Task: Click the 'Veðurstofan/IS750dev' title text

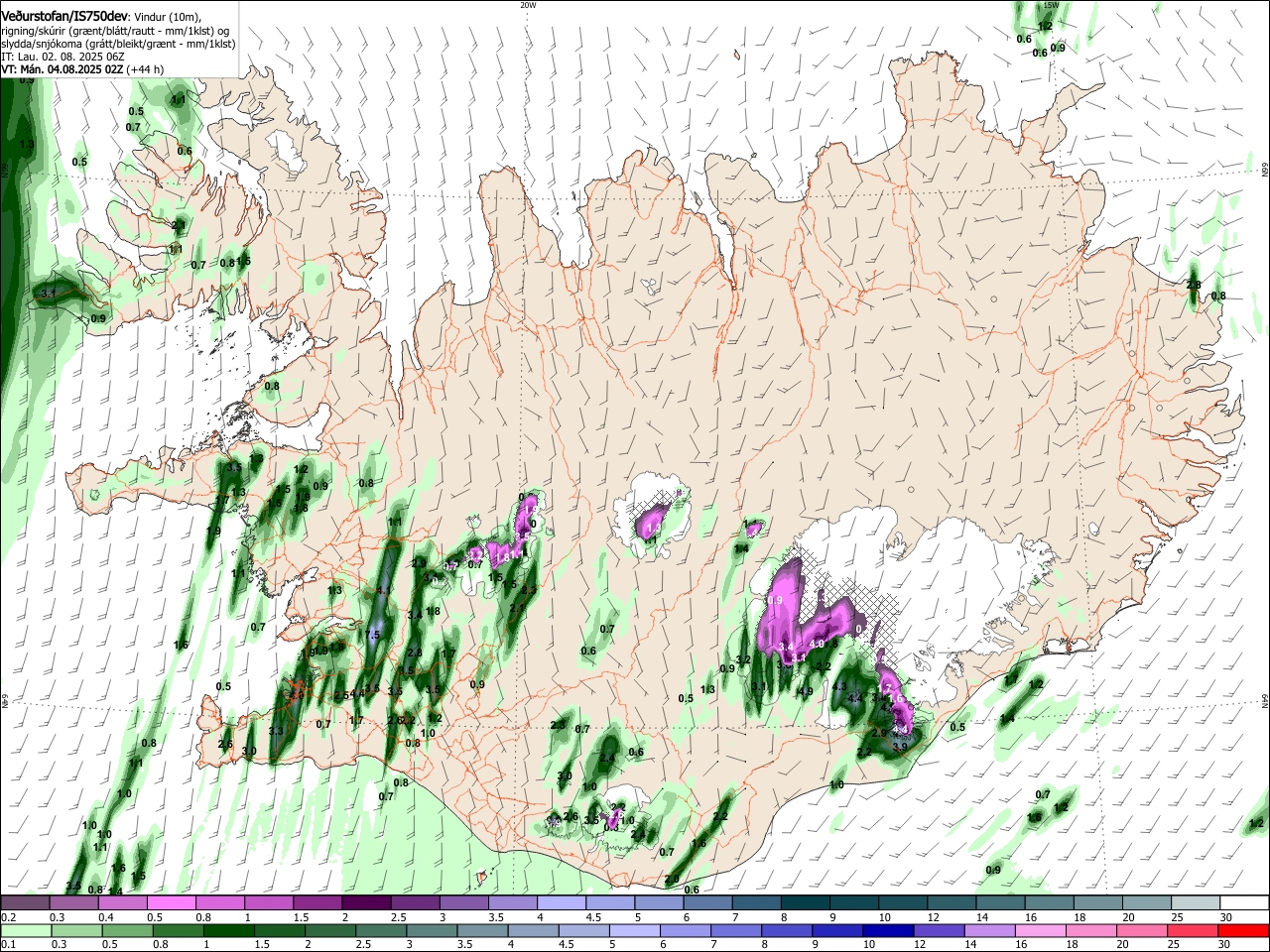Action: pyautogui.click(x=64, y=15)
